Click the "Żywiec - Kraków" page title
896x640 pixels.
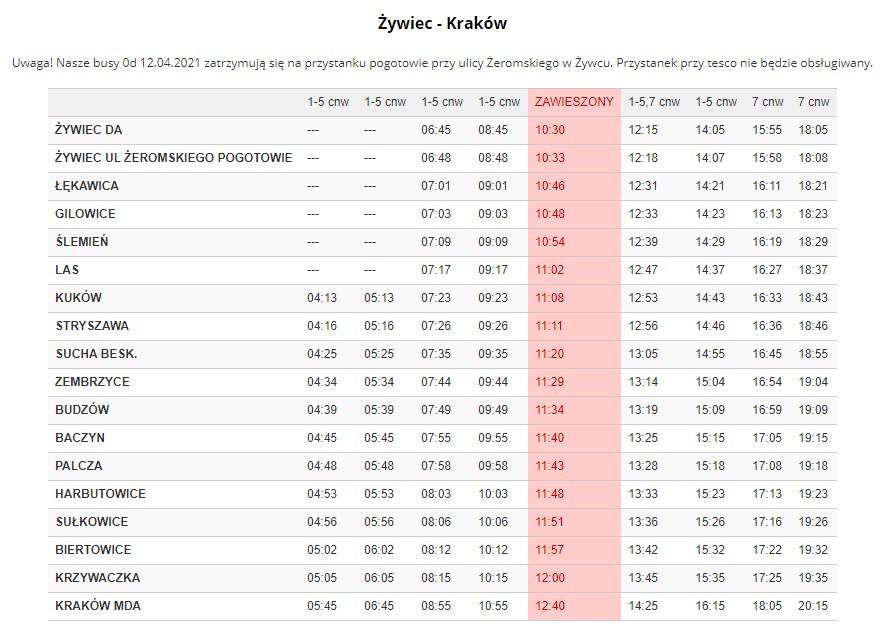(x=449, y=22)
